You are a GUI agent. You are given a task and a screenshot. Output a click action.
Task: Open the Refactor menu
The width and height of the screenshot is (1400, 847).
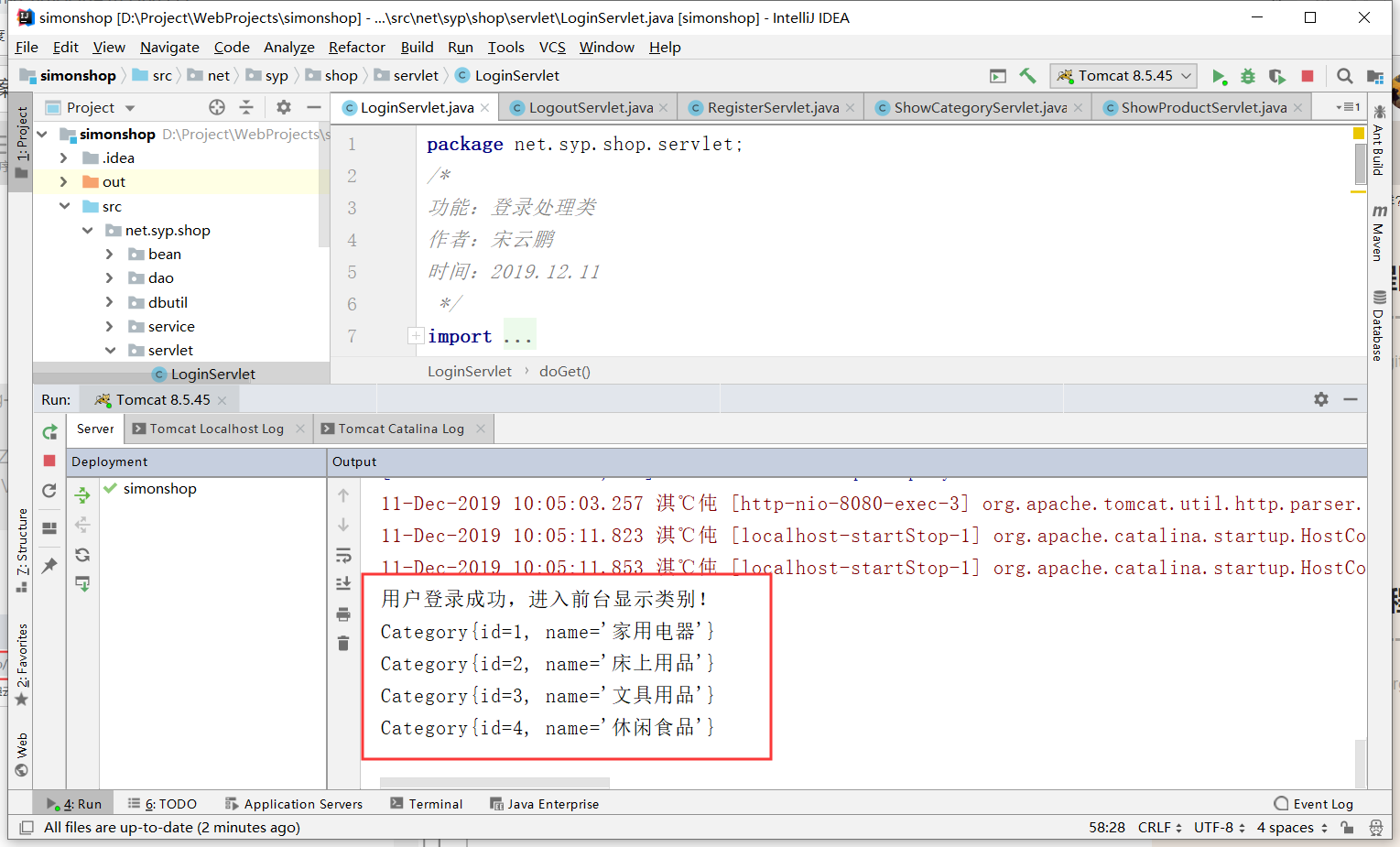[x=357, y=47]
